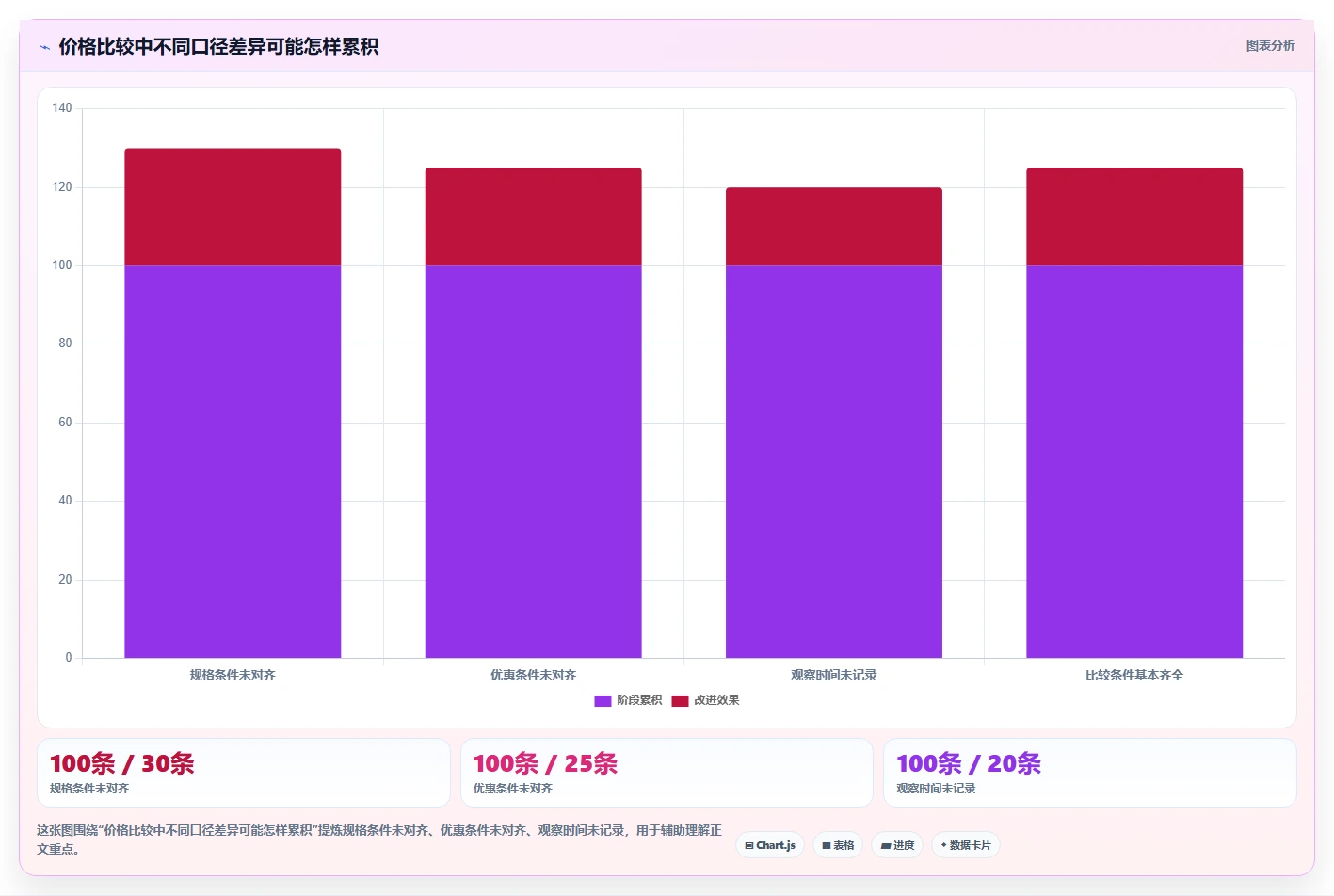The width and height of the screenshot is (1334, 896).
Task: Click the Chart.js tag chip
Action: coord(770,845)
